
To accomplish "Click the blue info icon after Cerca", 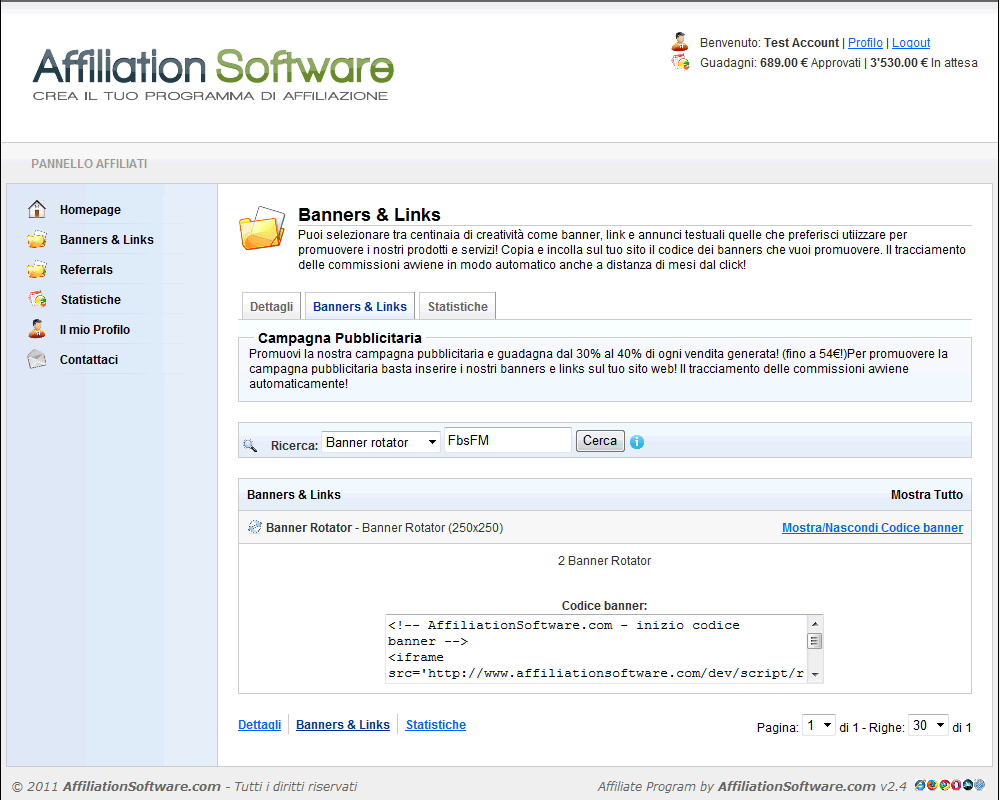I will pos(636,441).
